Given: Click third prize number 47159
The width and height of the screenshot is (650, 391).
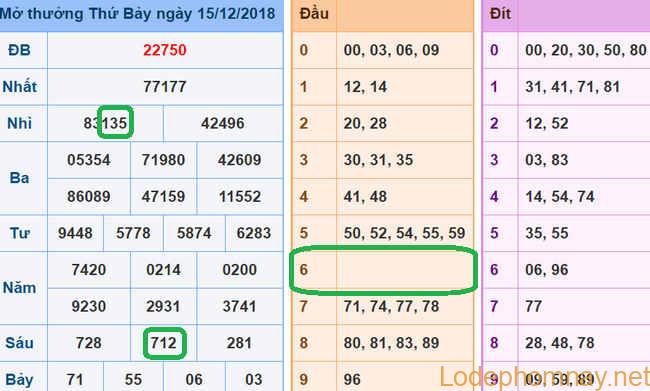Looking at the screenshot, I should click(163, 196).
